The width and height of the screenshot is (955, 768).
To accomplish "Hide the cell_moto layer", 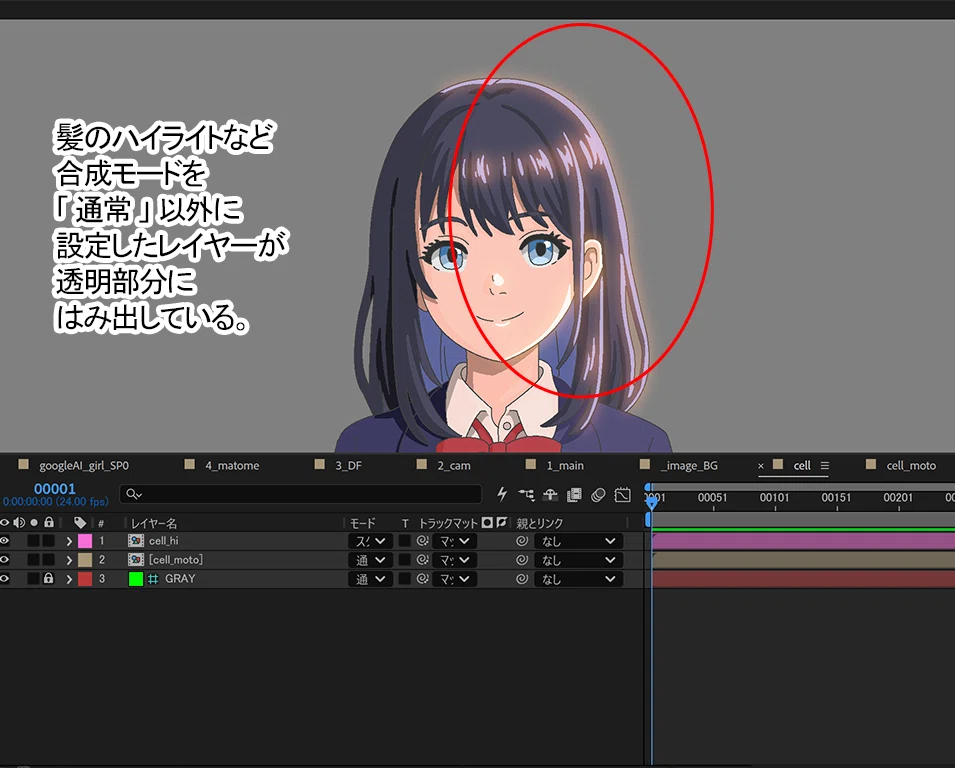I will point(5,560).
